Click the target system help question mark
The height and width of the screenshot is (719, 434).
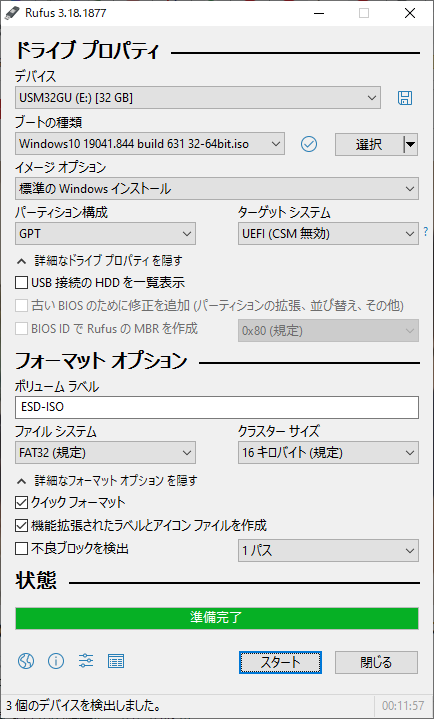tap(426, 232)
